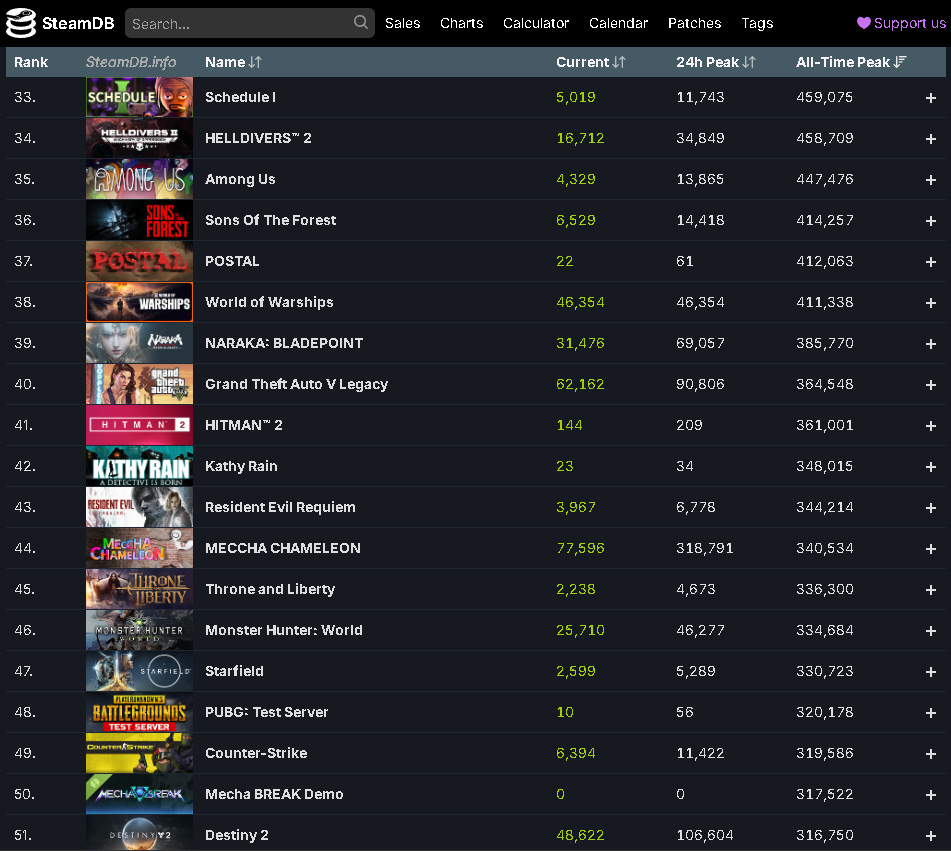Image resolution: width=951 pixels, height=851 pixels.
Task: Open the Tags page
Action: point(757,23)
